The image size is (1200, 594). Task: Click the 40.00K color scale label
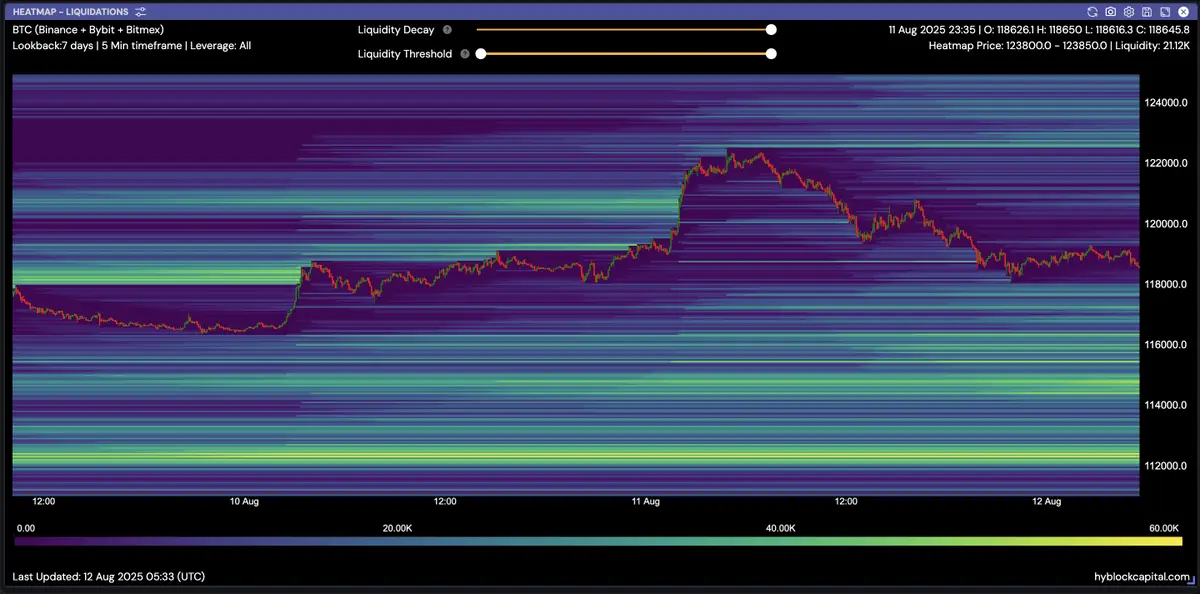781,527
